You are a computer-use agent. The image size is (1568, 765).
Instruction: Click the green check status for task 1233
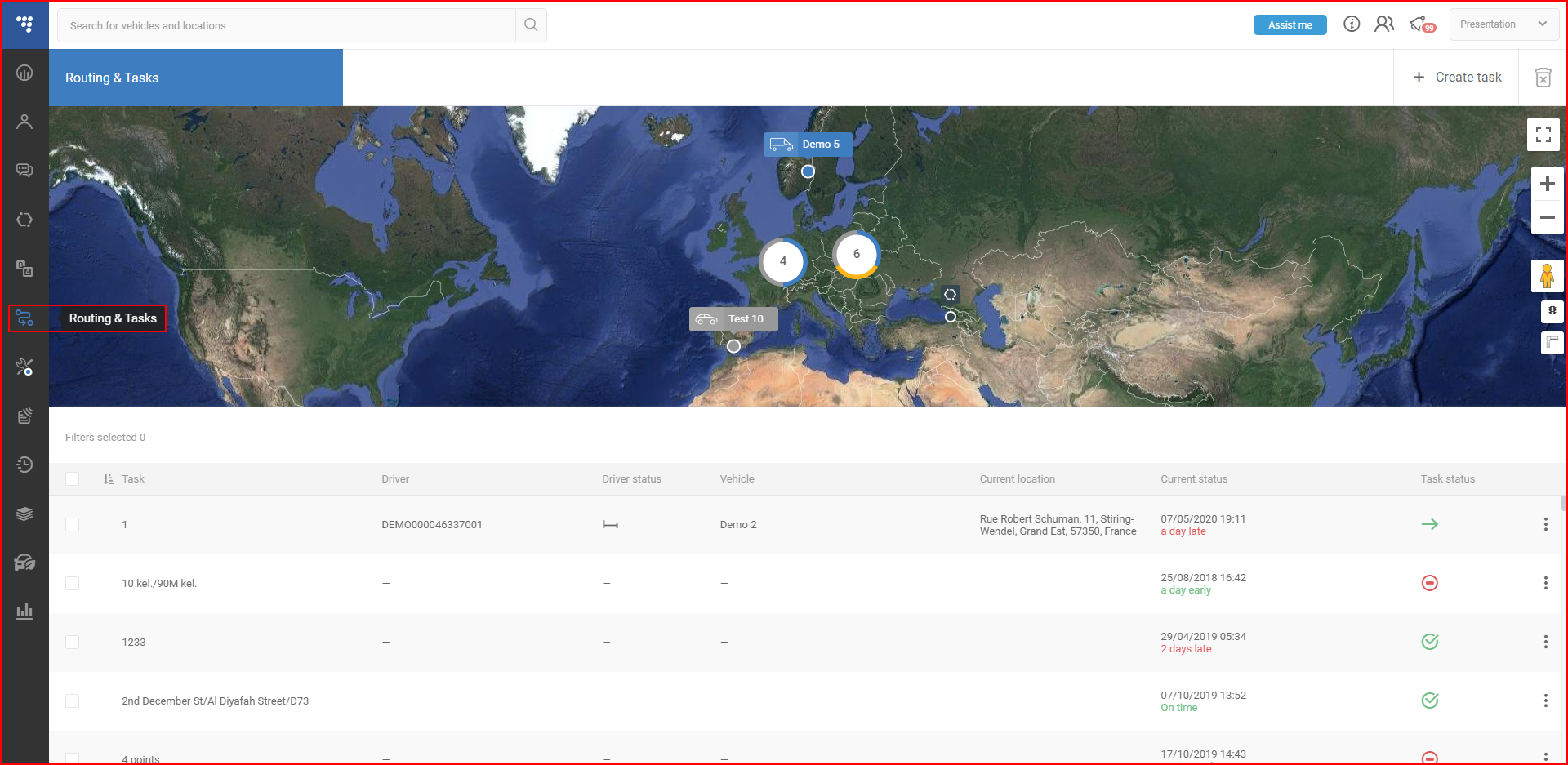[x=1429, y=642]
